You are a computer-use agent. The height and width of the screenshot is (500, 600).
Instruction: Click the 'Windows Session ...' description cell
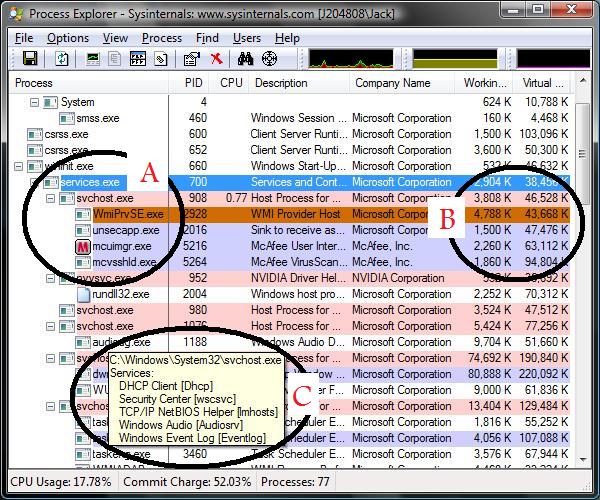tap(298, 119)
